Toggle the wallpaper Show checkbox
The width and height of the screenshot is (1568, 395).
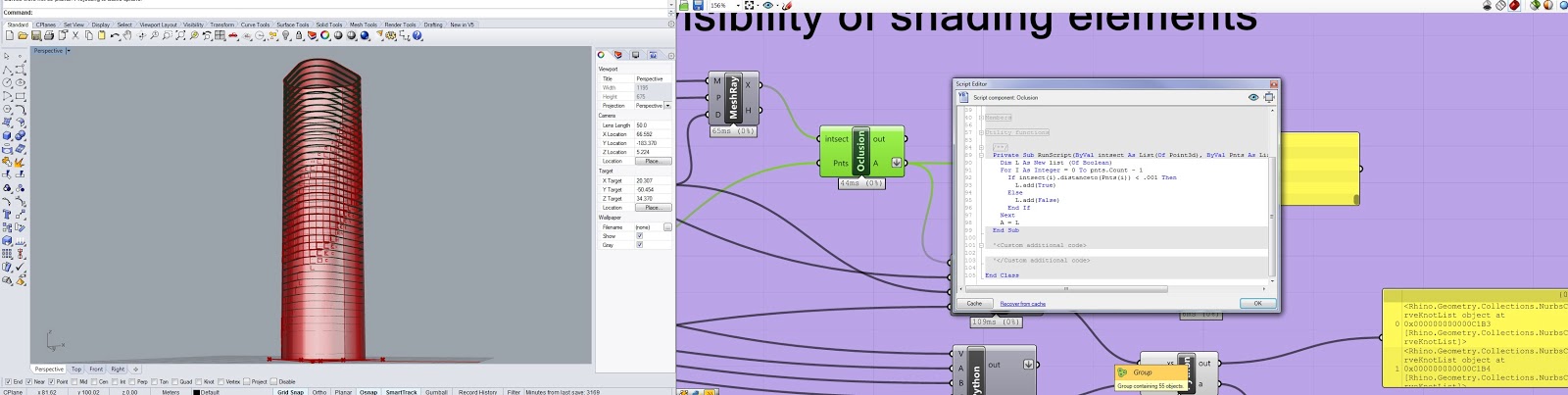(x=639, y=235)
